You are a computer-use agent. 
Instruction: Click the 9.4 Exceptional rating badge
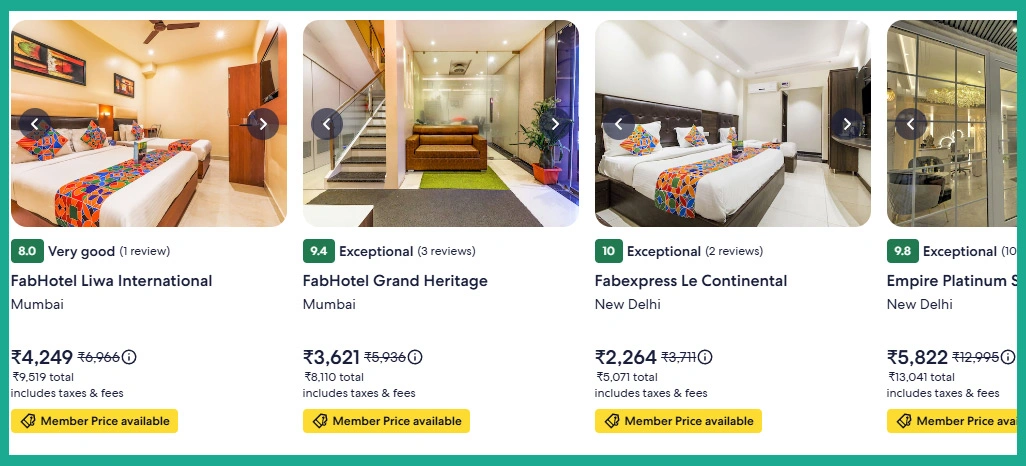pos(320,251)
